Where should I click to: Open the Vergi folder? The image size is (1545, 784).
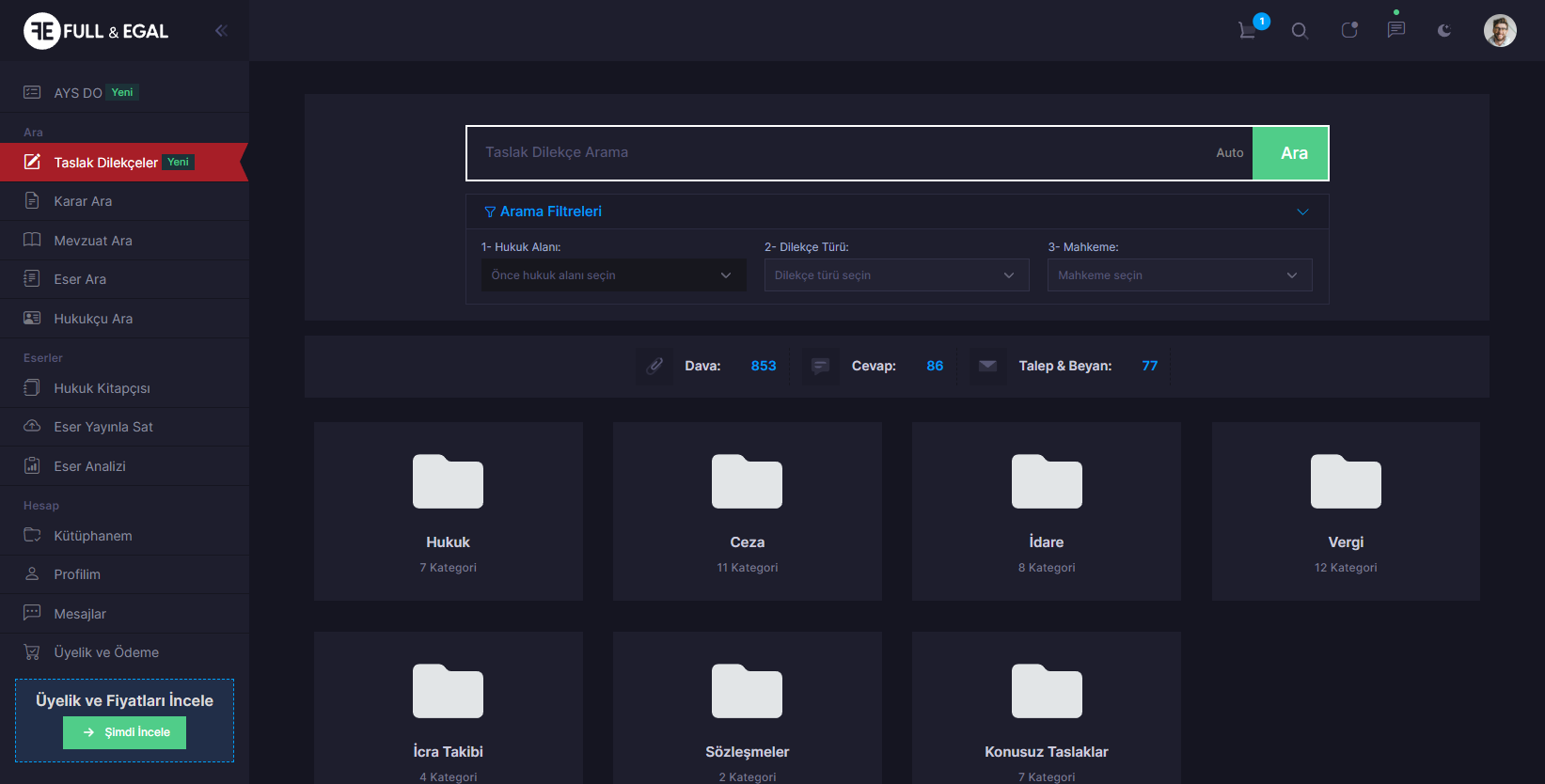point(1345,510)
